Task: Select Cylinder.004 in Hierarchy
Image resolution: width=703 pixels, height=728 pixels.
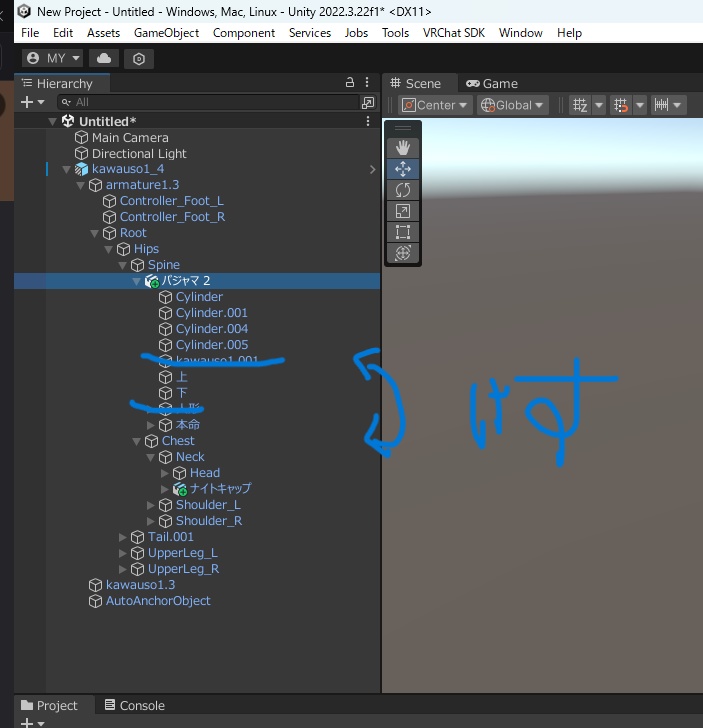Action: [212, 329]
